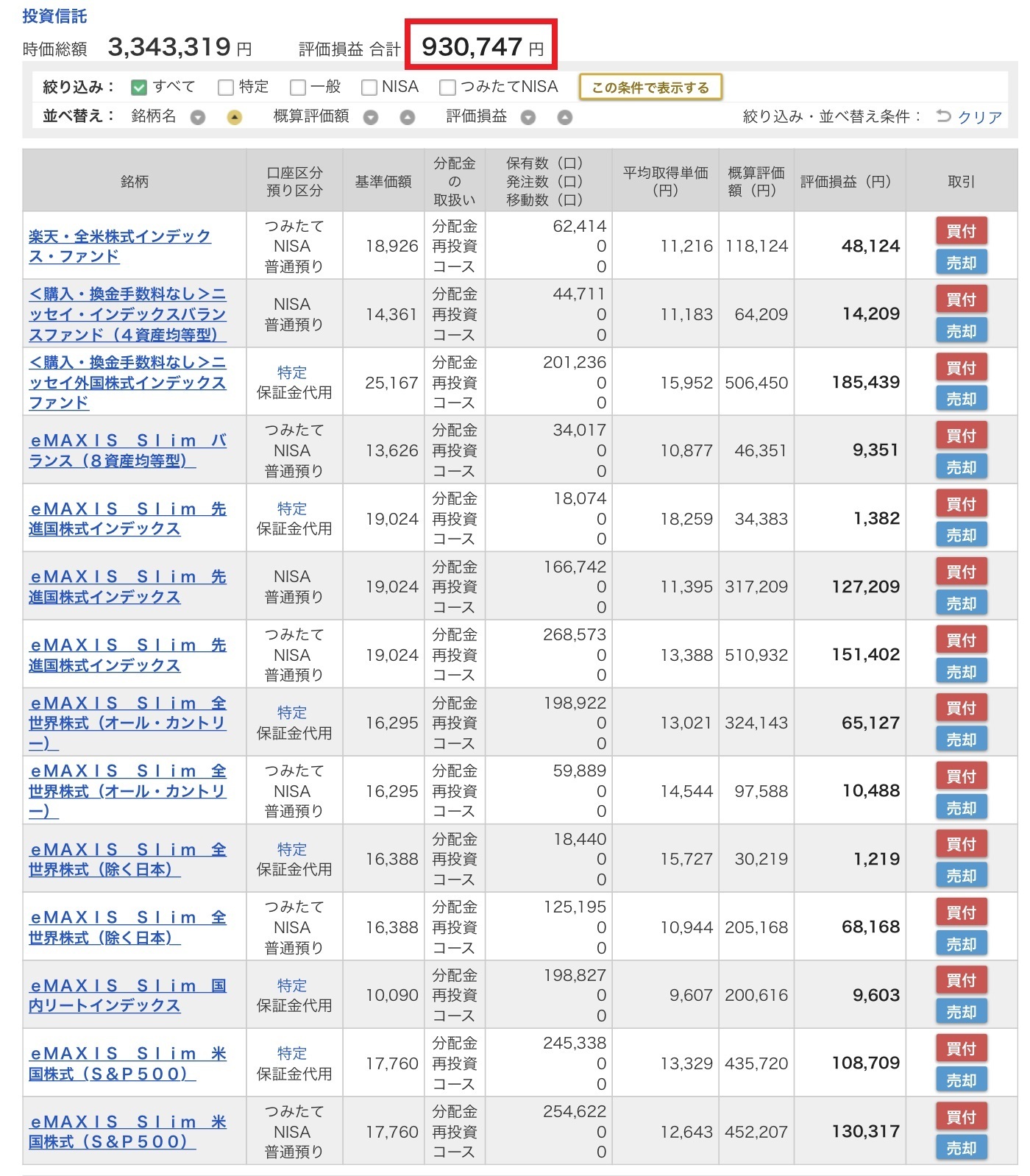
Task: Click the クリア reset arrow icon
Action: point(944,116)
